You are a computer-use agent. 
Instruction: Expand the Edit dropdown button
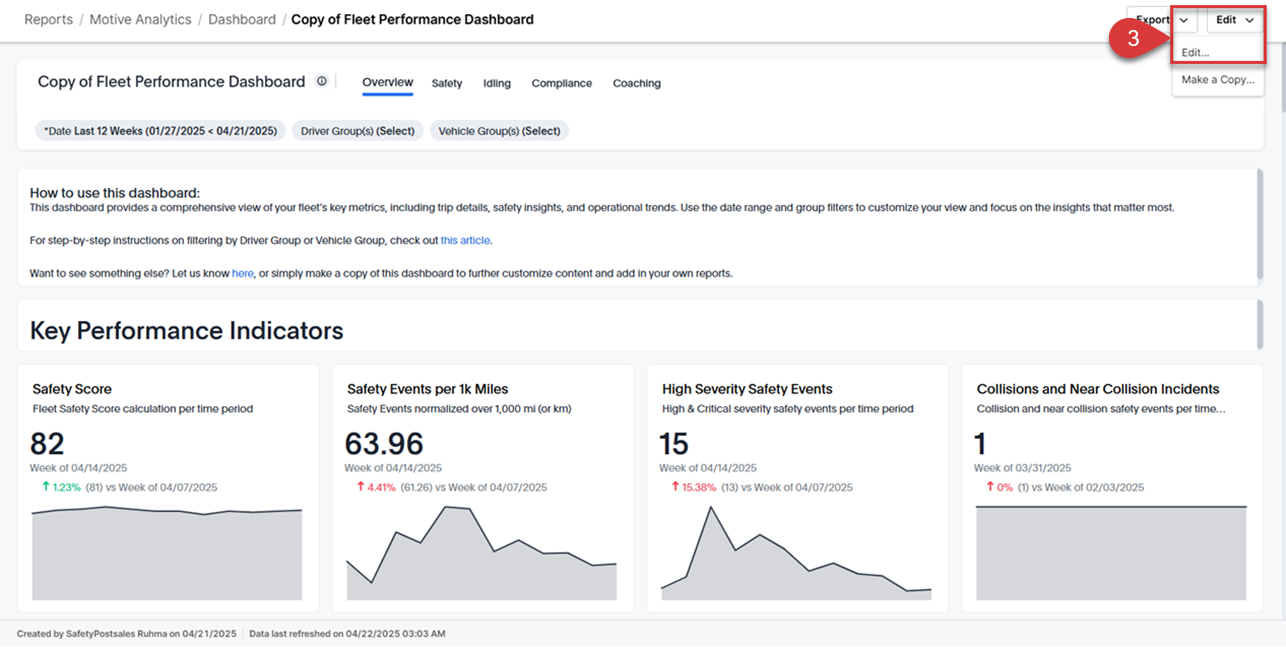pyautogui.click(x=1235, y=20)
